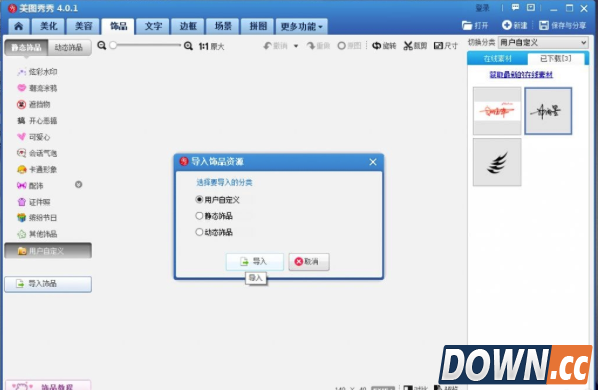Go to the home screen icon tab
The image size is (598, 390).
(x=18, y=26)
